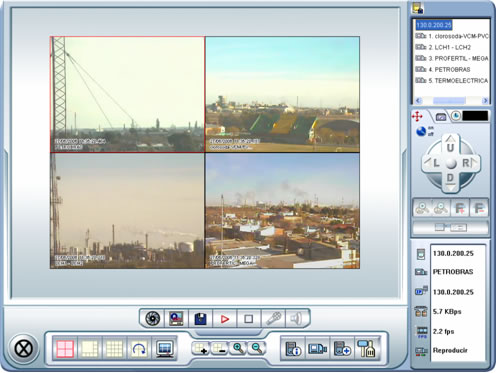Take a snapshot with the camera shutter icon
Viewport: 497px width, 373px height.
point(153,318)
